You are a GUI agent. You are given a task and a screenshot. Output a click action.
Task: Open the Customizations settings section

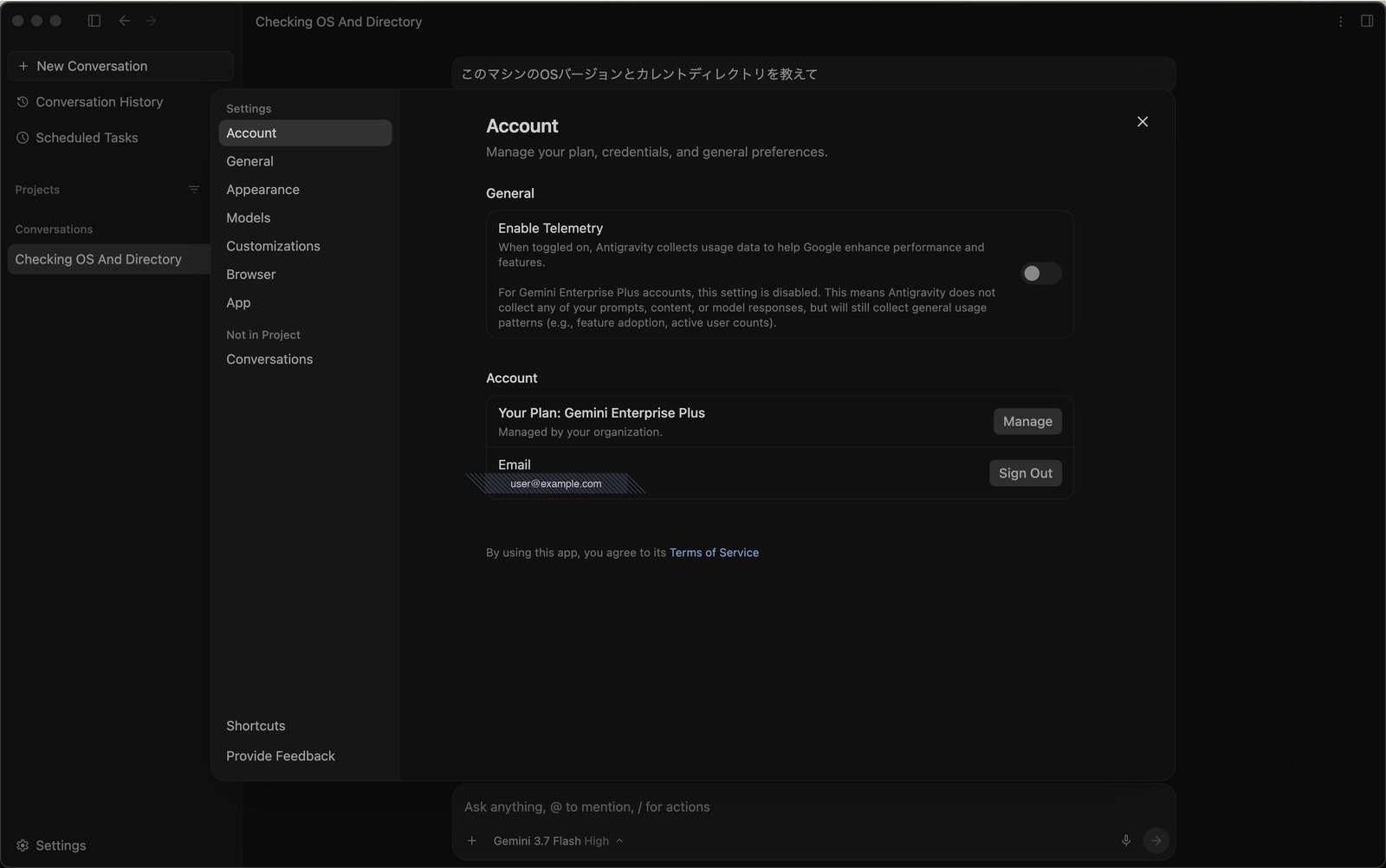click(305, 246)
